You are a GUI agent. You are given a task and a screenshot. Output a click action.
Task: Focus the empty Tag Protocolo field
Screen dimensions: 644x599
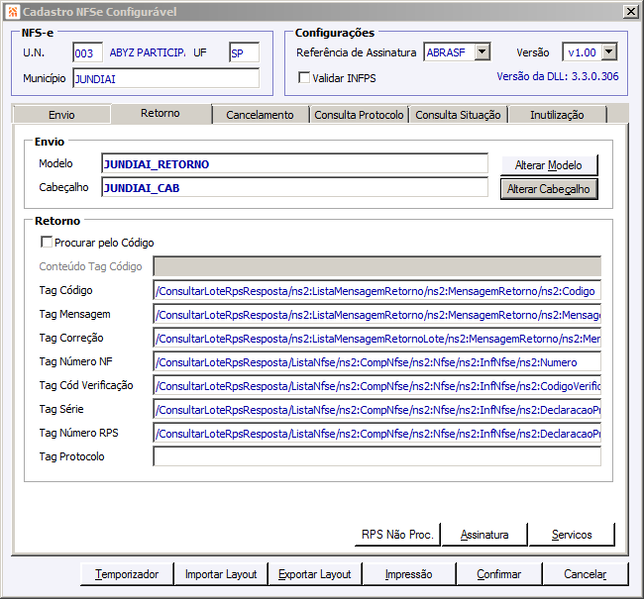pyautogui.click(x=377, y=456)
